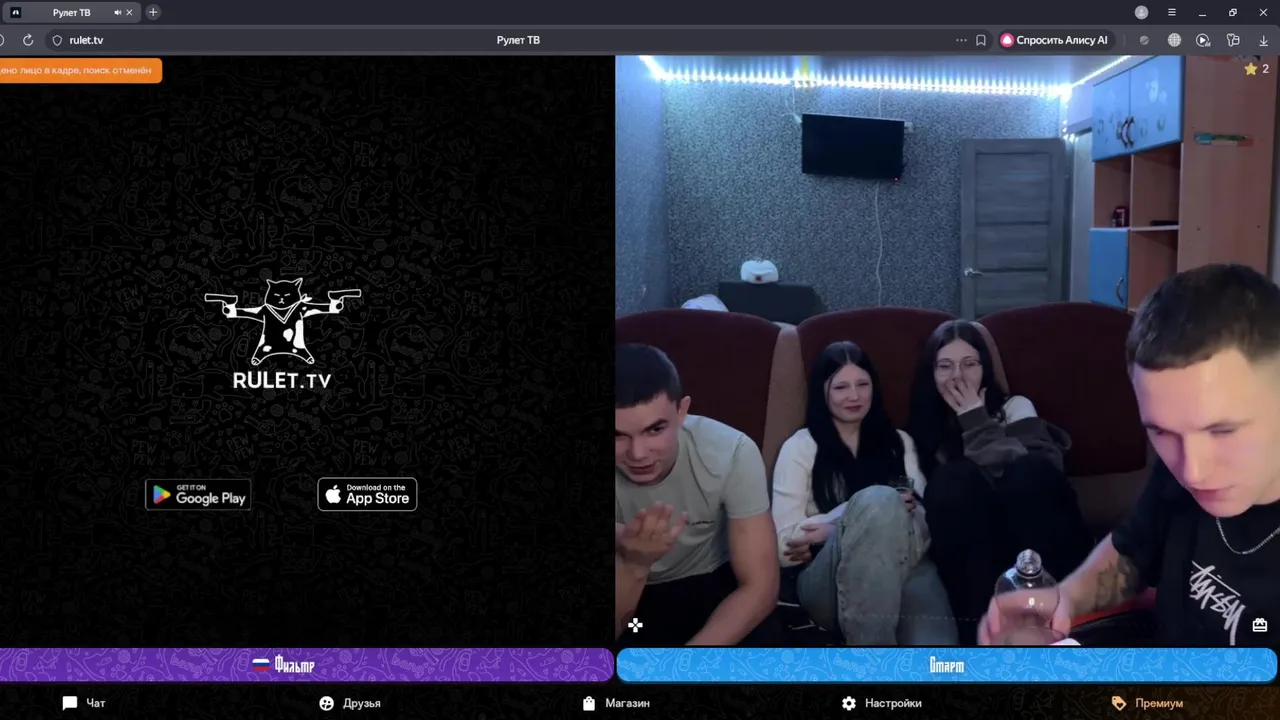The width and height of the screenshot is (1280, 720).
Task: Bookmark this page
Action: [981, 40]
